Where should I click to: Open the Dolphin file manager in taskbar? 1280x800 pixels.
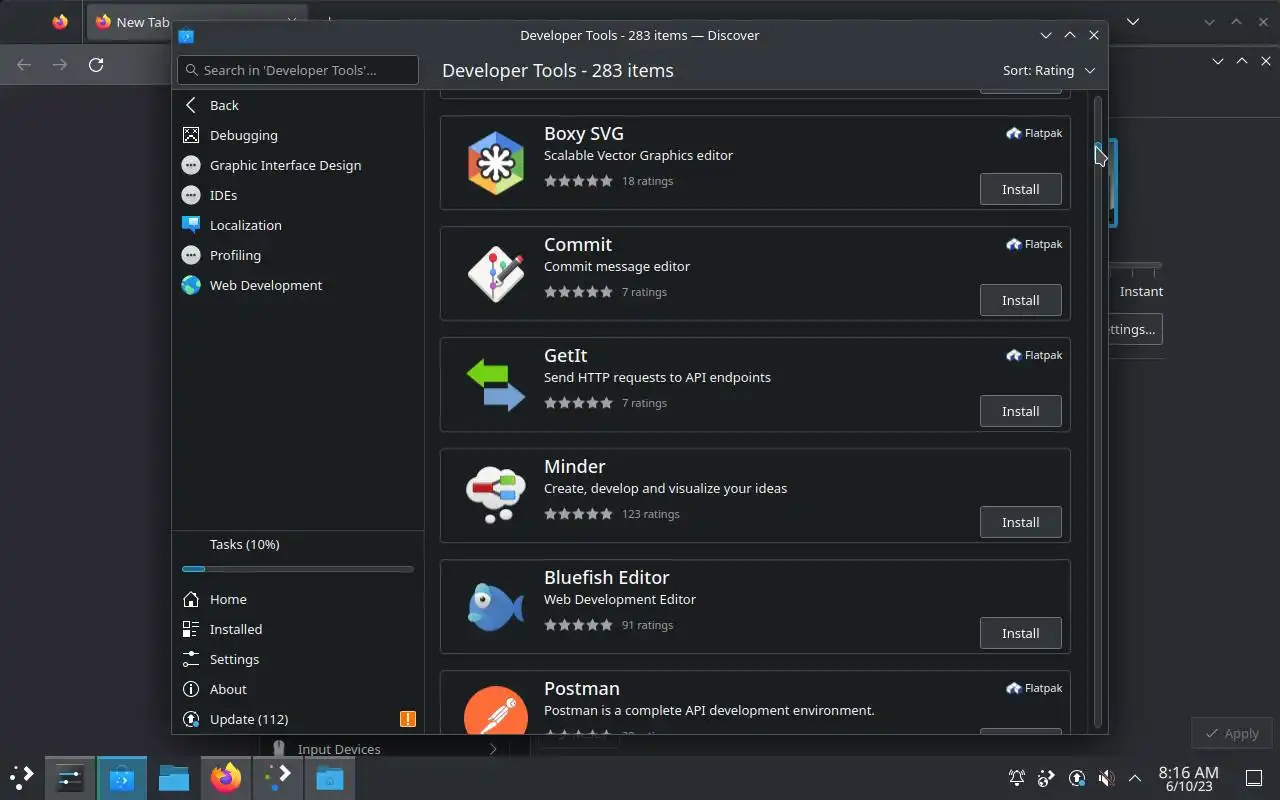tap(174, 777)
